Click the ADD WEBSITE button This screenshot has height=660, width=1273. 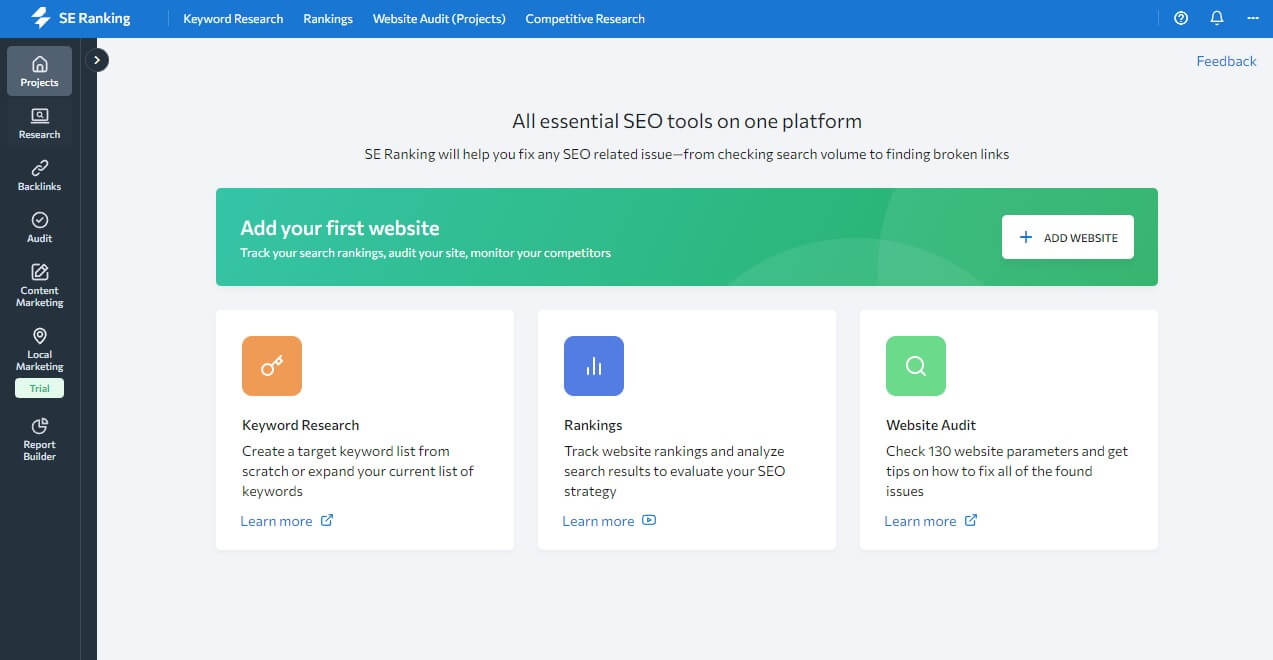(x=1067, y=237)
